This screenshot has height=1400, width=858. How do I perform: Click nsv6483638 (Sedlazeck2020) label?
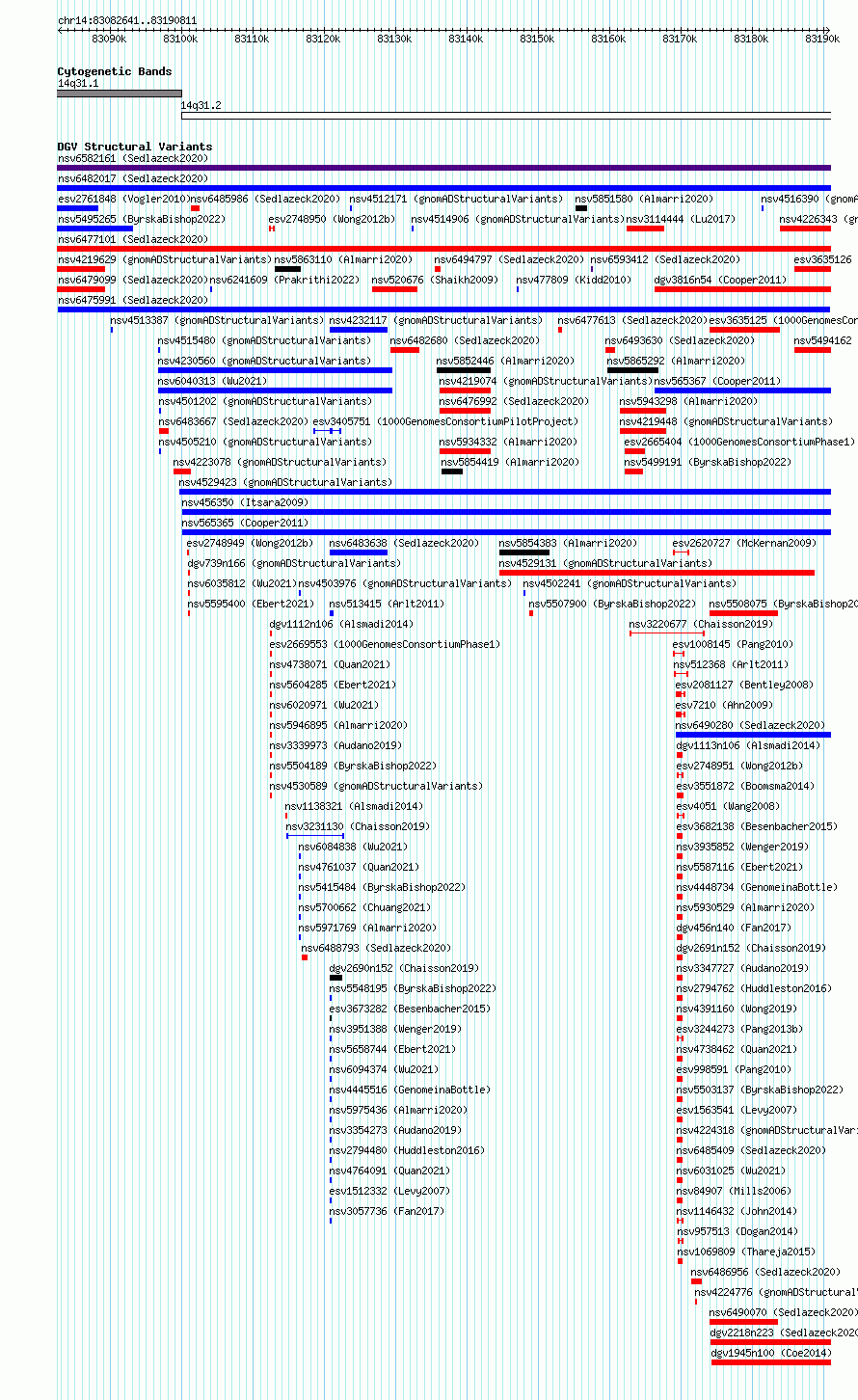pyautogui.click(x=403, y=543)
